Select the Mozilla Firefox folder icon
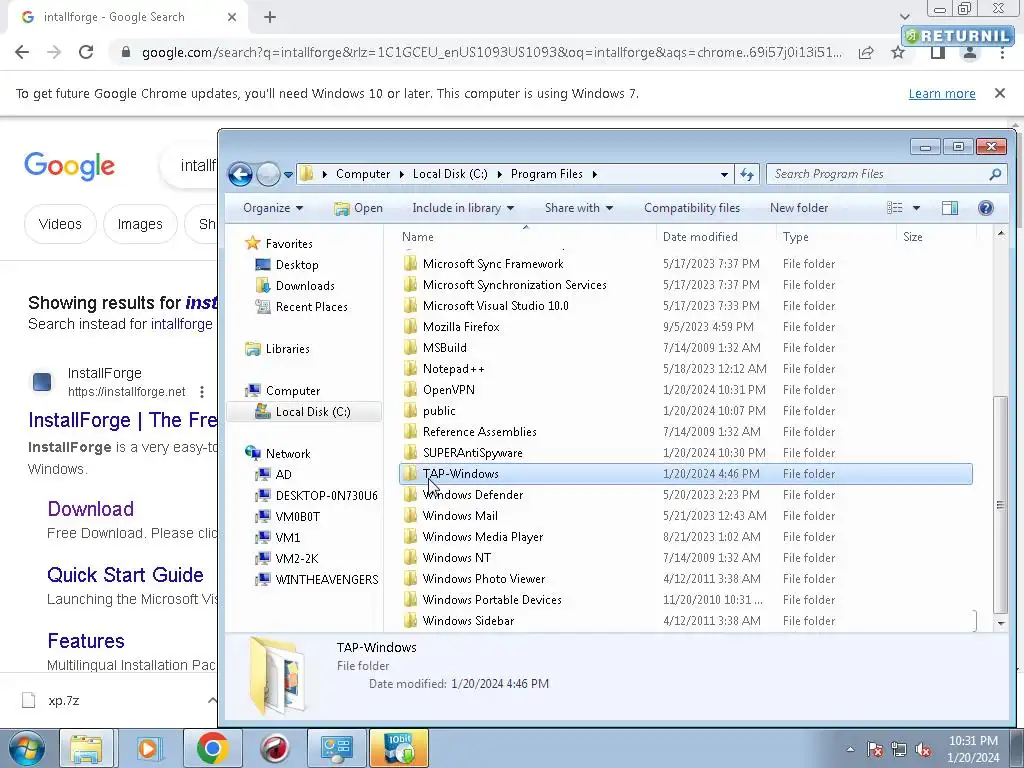1024x768 pixels. tap(410, 327)
